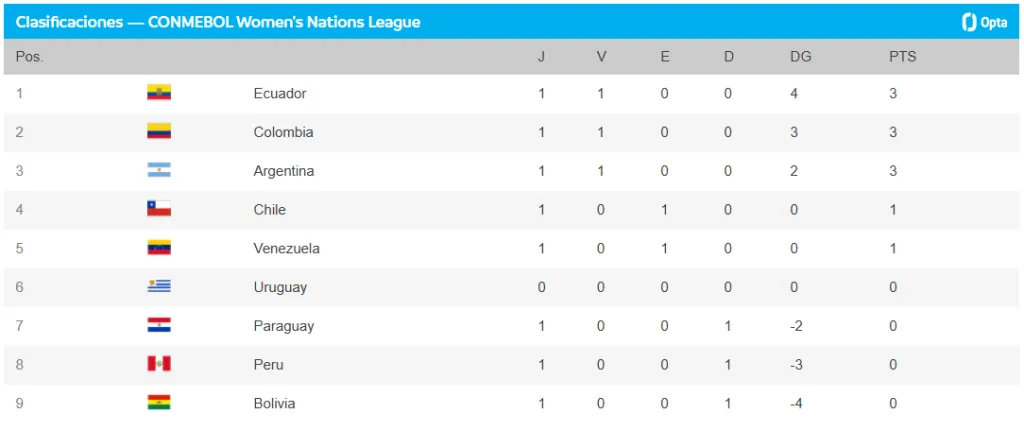Click the Ecuador flag icon
The width and height of the screenshot is (1024, 431).
click(x=159, y=93)
